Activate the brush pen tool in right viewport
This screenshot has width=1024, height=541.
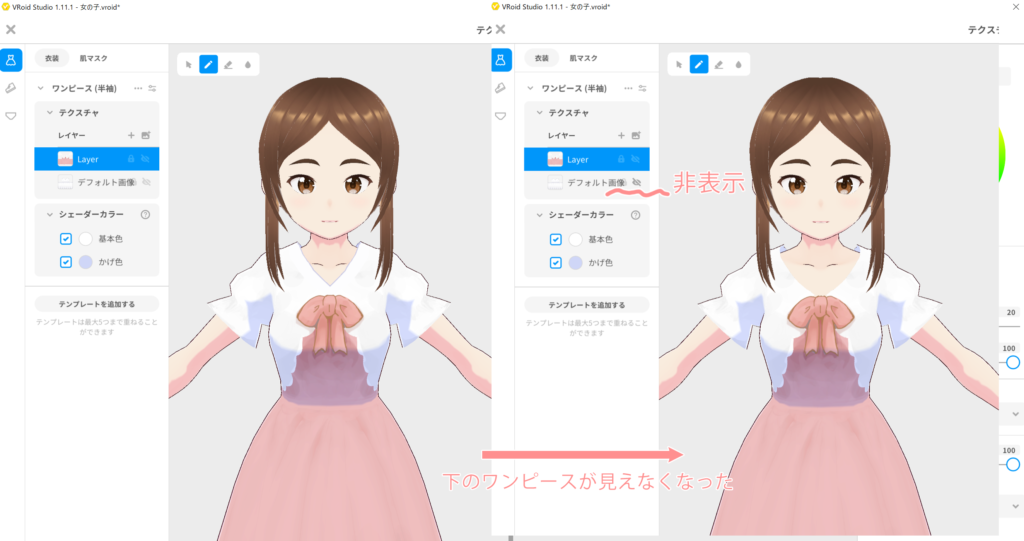pos(698,64)
